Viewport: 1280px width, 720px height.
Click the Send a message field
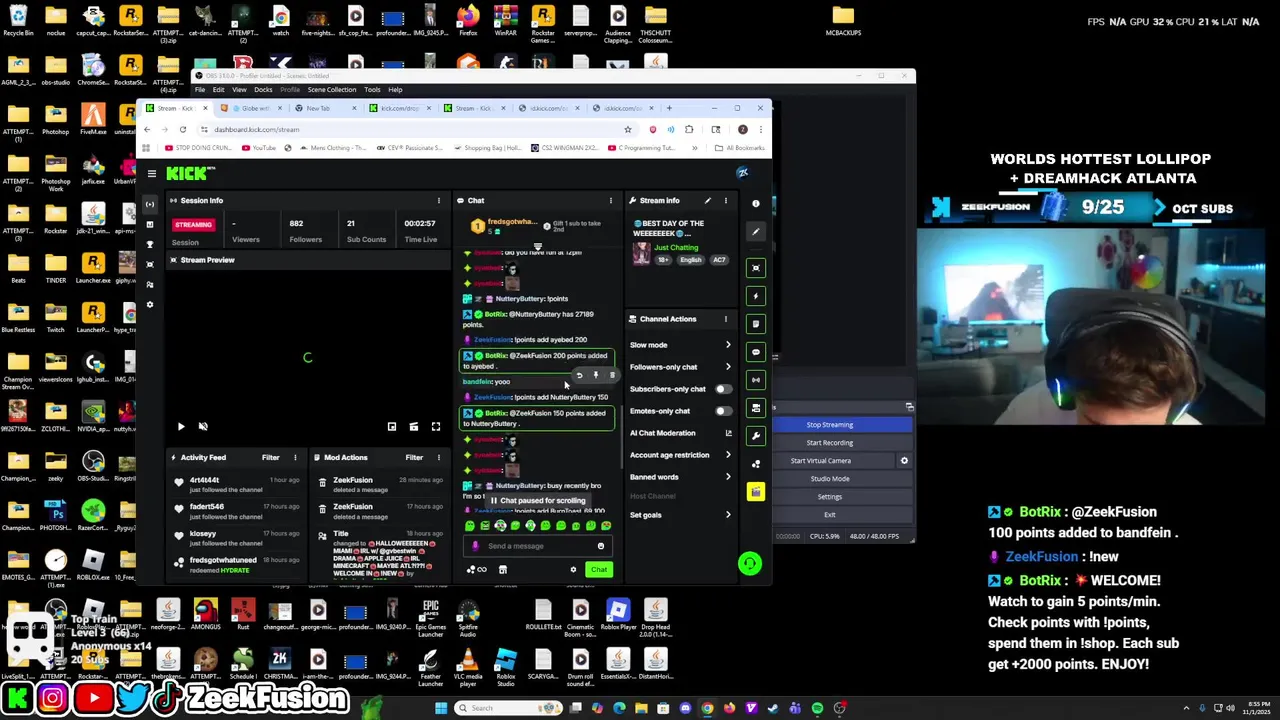(x=538, y=546)
